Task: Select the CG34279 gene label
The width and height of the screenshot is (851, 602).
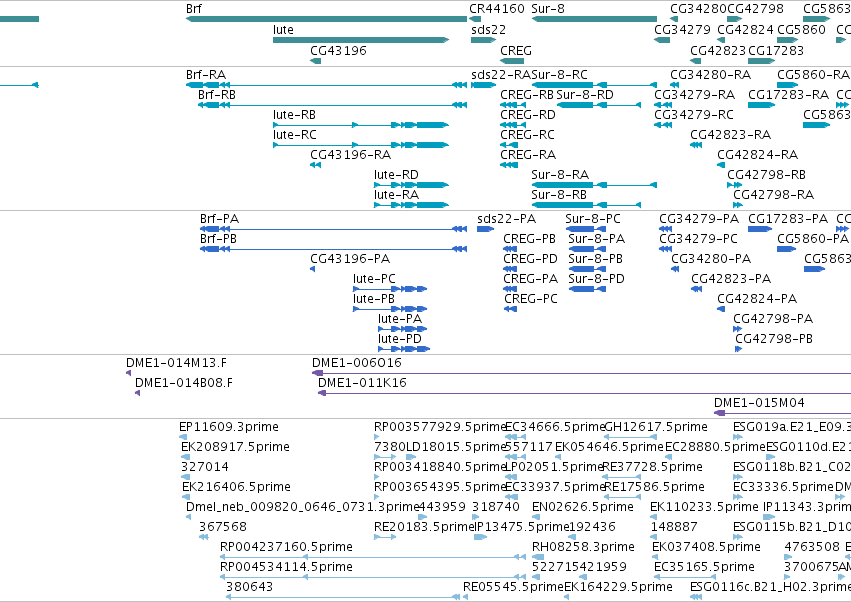Action: pos(682,29)
